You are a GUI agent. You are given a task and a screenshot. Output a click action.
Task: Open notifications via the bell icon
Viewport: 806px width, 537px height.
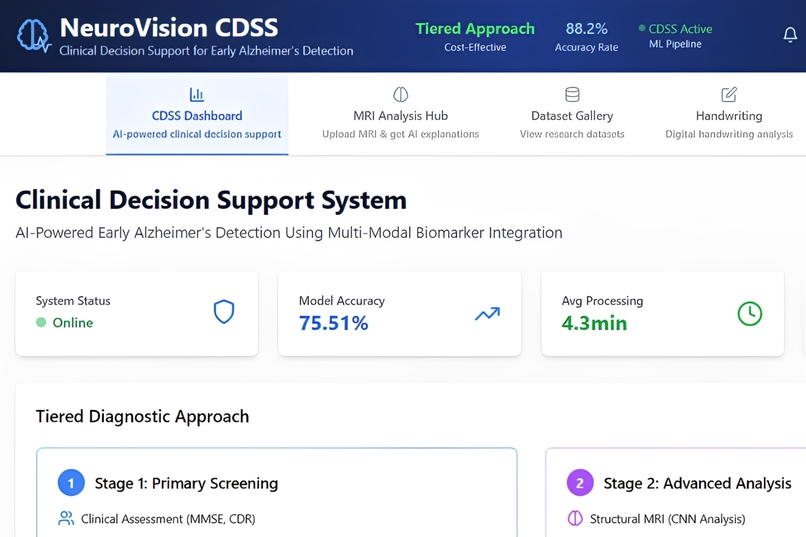(x=790, y=34)
